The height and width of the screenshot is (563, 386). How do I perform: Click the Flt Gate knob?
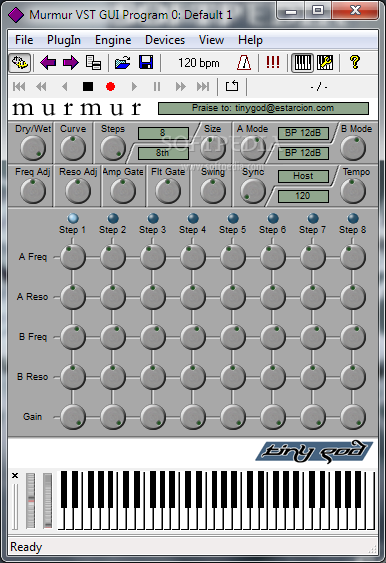(168, 191)
